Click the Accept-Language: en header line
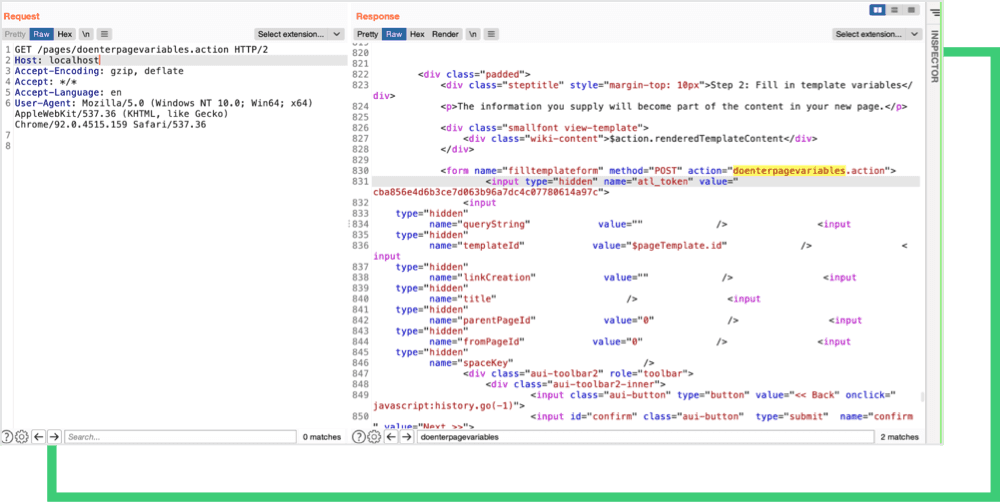The height and width of the screenshot is (502, 1000). coord(68,92)
